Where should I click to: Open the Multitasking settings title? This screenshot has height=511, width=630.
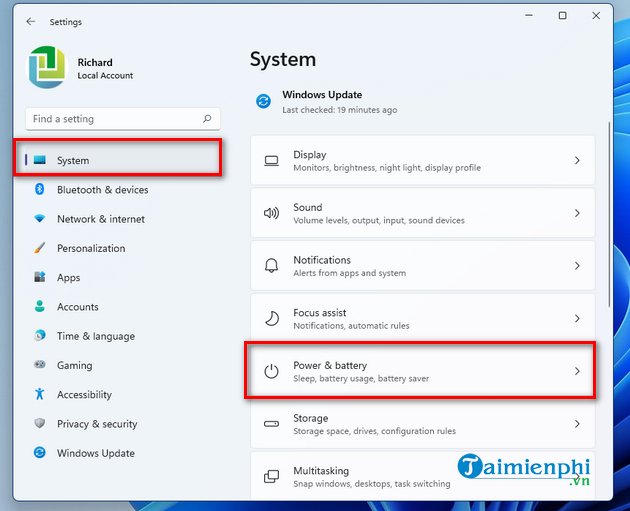coord(321,471)
